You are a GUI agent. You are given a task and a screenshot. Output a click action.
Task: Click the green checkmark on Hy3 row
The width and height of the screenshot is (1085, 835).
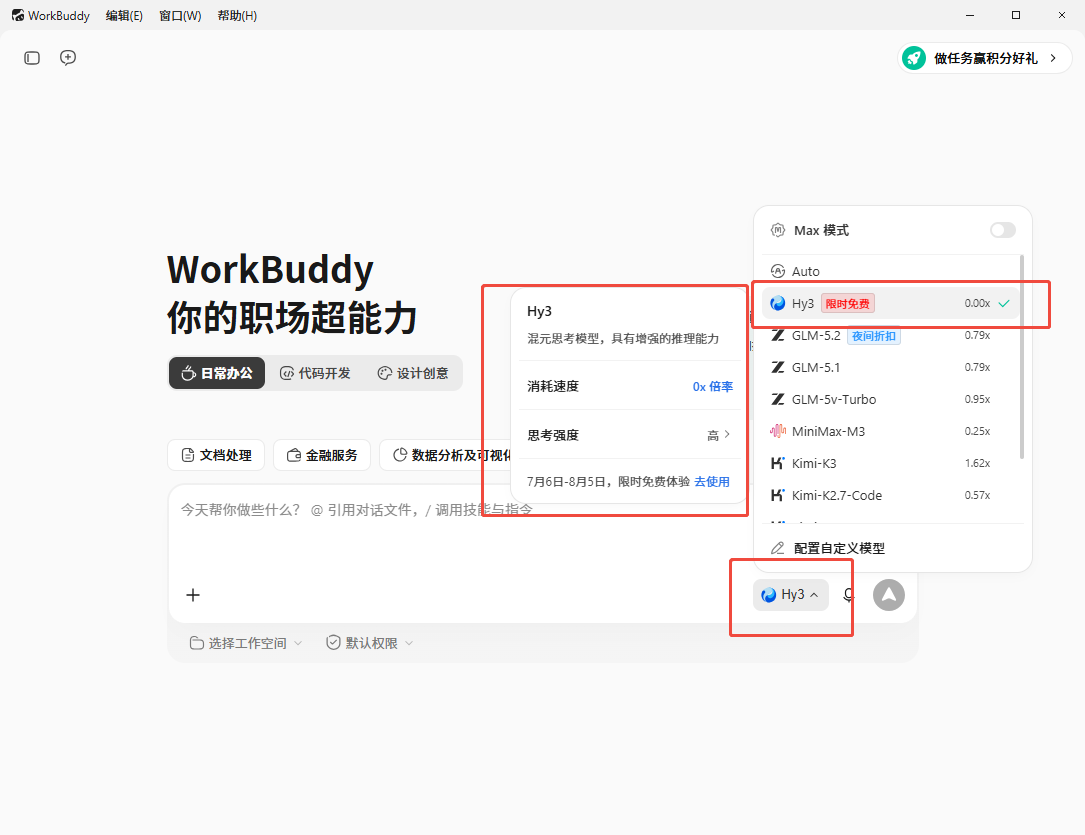pyautogui.click(x=1004, y=303)
